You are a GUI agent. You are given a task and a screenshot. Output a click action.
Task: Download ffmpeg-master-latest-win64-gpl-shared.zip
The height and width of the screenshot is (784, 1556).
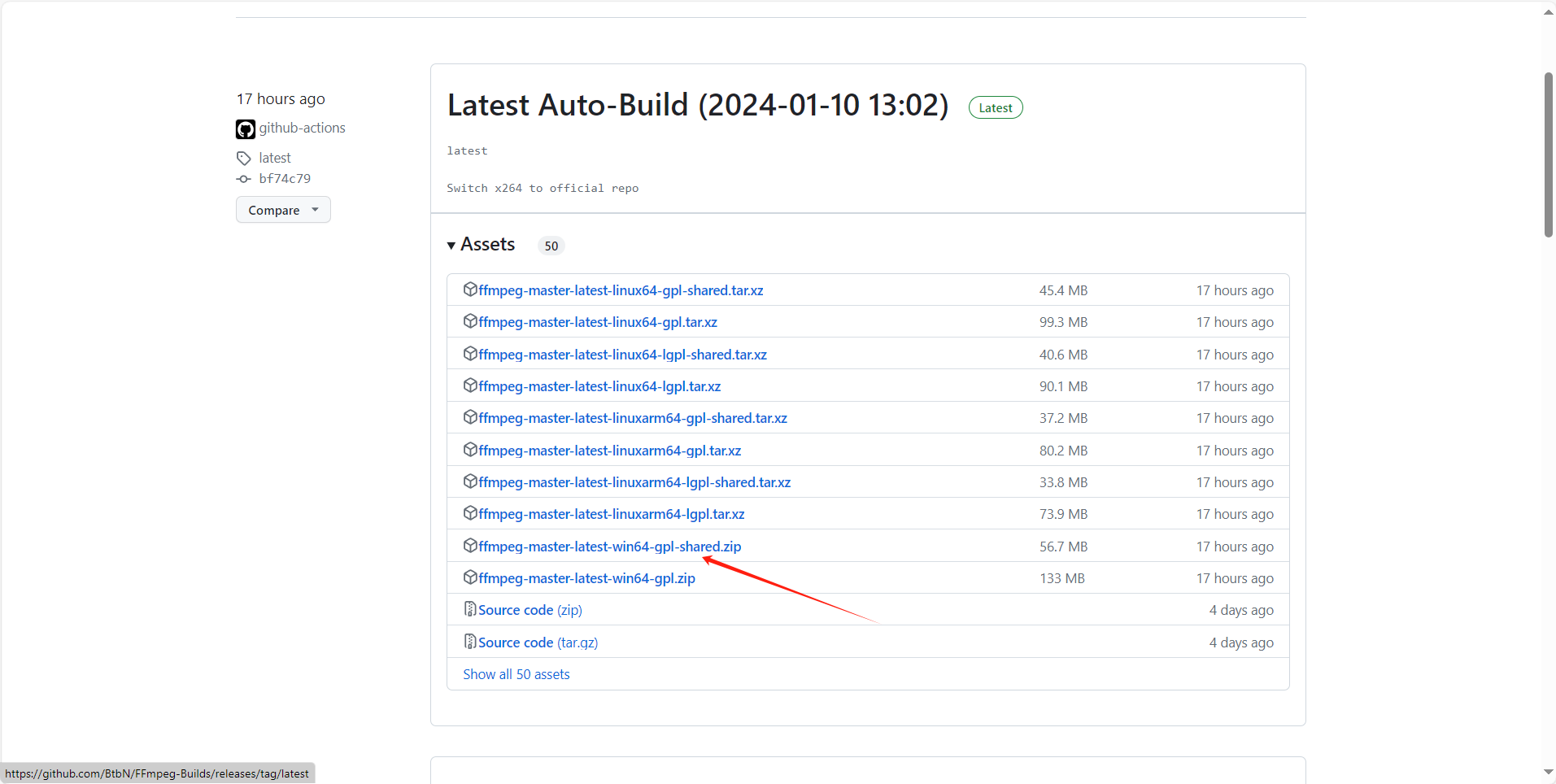pyautogui.click(x=609, y=547)
